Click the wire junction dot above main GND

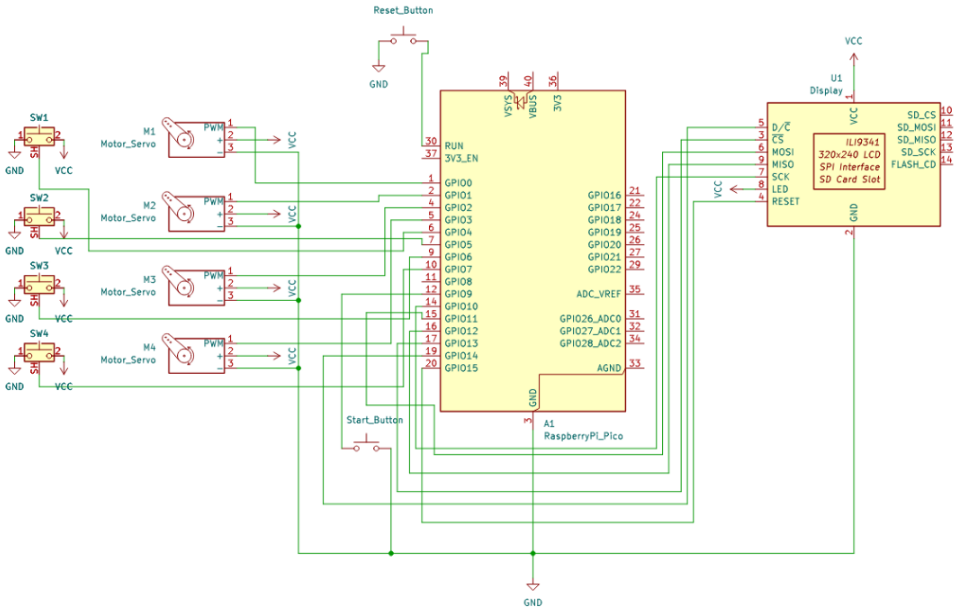[533, 554]
